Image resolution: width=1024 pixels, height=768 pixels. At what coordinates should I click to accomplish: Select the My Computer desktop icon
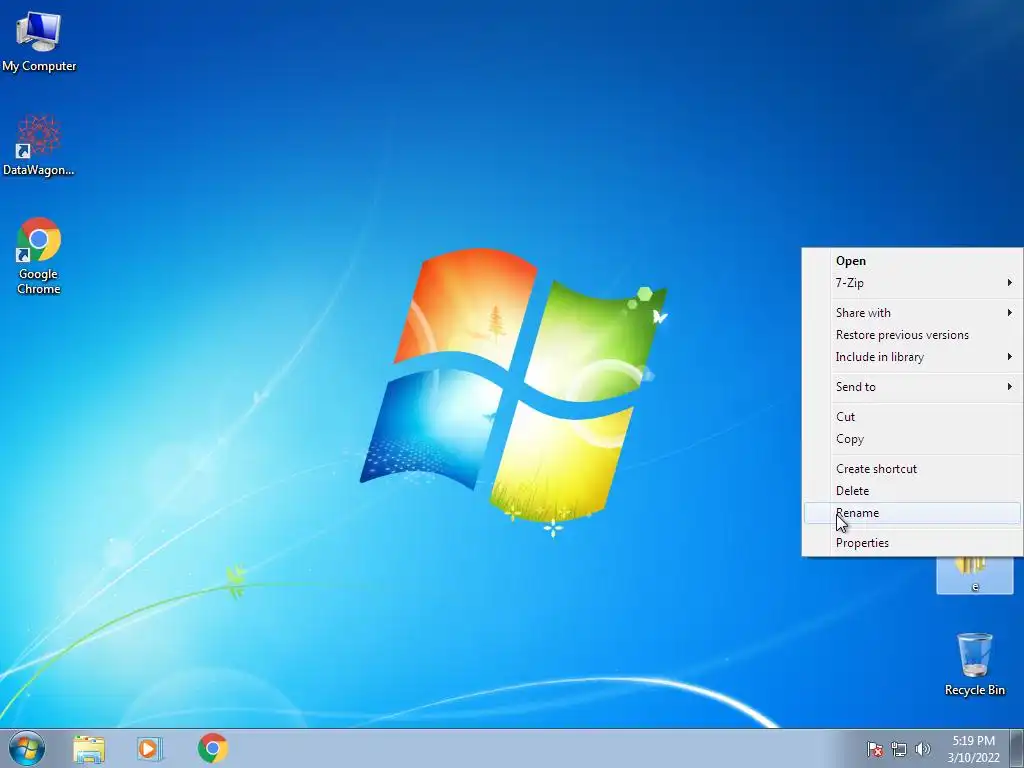[x=39, y=40]
